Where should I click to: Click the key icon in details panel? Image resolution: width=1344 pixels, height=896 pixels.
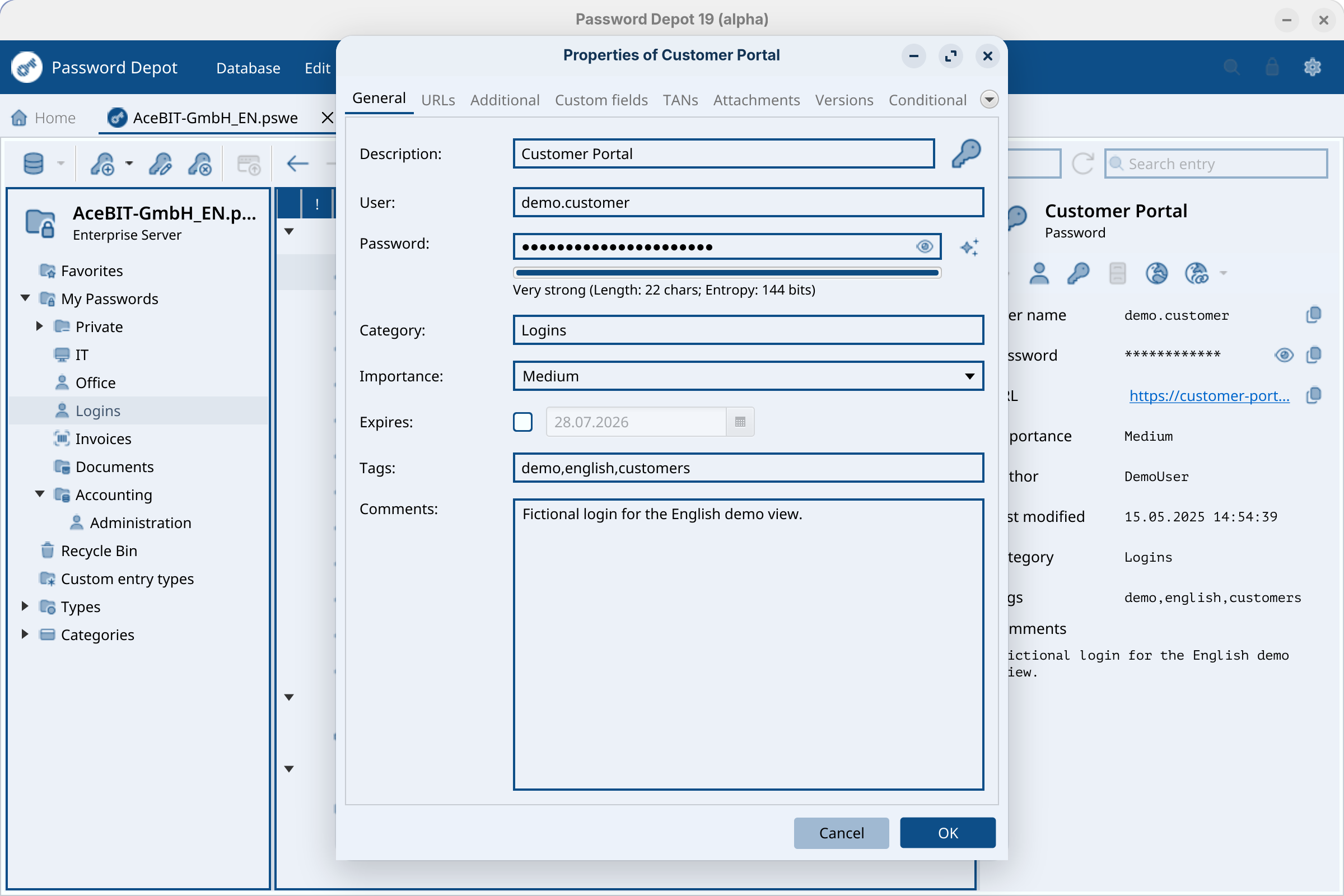click(x=1077, y=273)
